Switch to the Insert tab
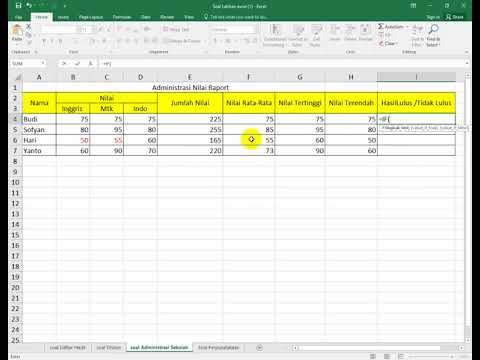This screenshot has height=360, width=480. click(x=63, y=17)
